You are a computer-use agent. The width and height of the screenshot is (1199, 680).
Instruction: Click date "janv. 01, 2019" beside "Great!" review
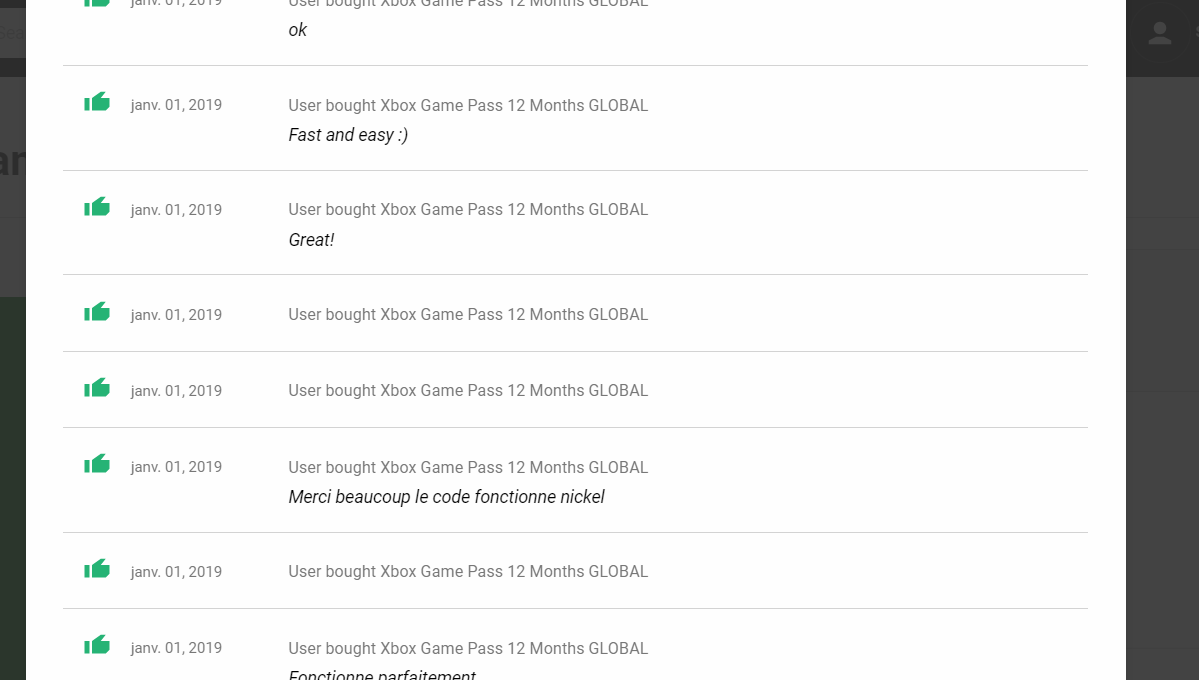click(x=176, y=210)
